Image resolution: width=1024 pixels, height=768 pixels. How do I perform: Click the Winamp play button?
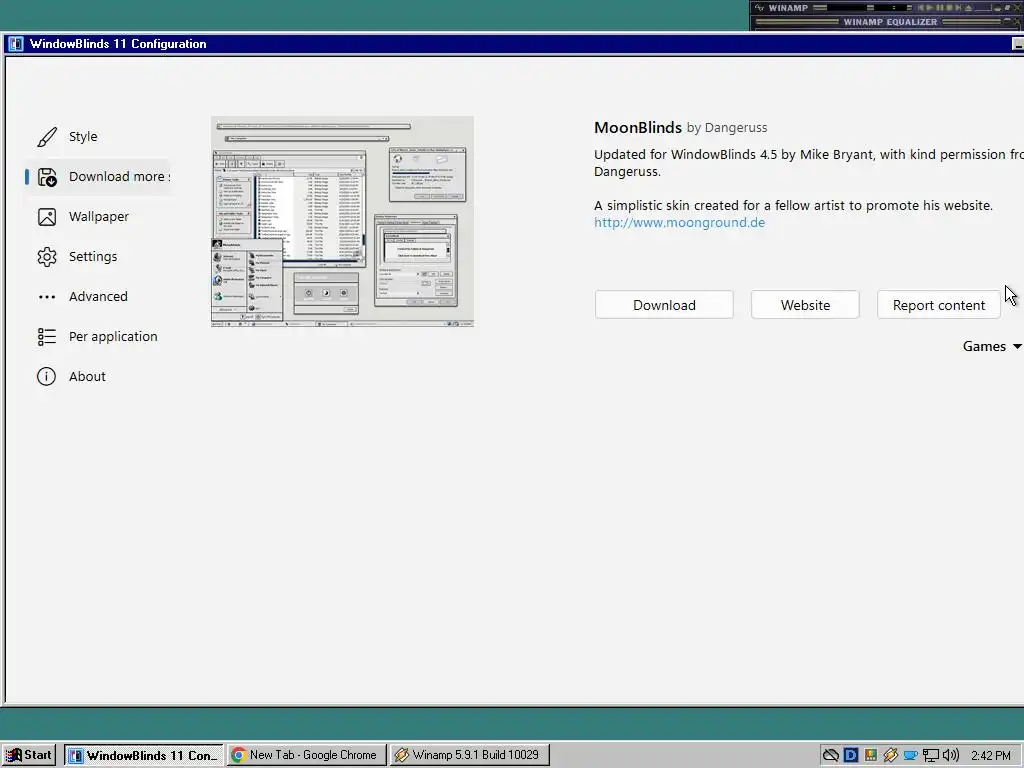coord(930,8)
